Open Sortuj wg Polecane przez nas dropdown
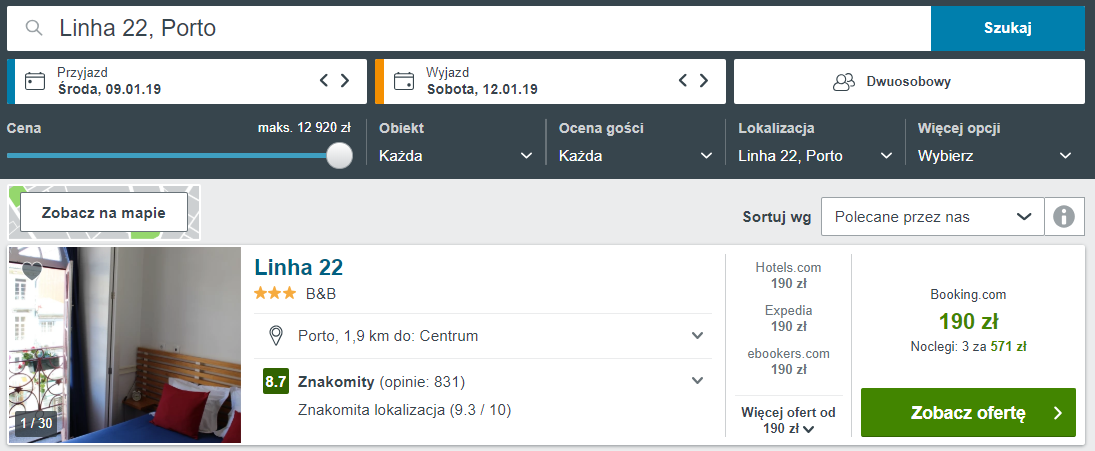This screenshot has width=1095, height=451. click(x=932, y=216)
